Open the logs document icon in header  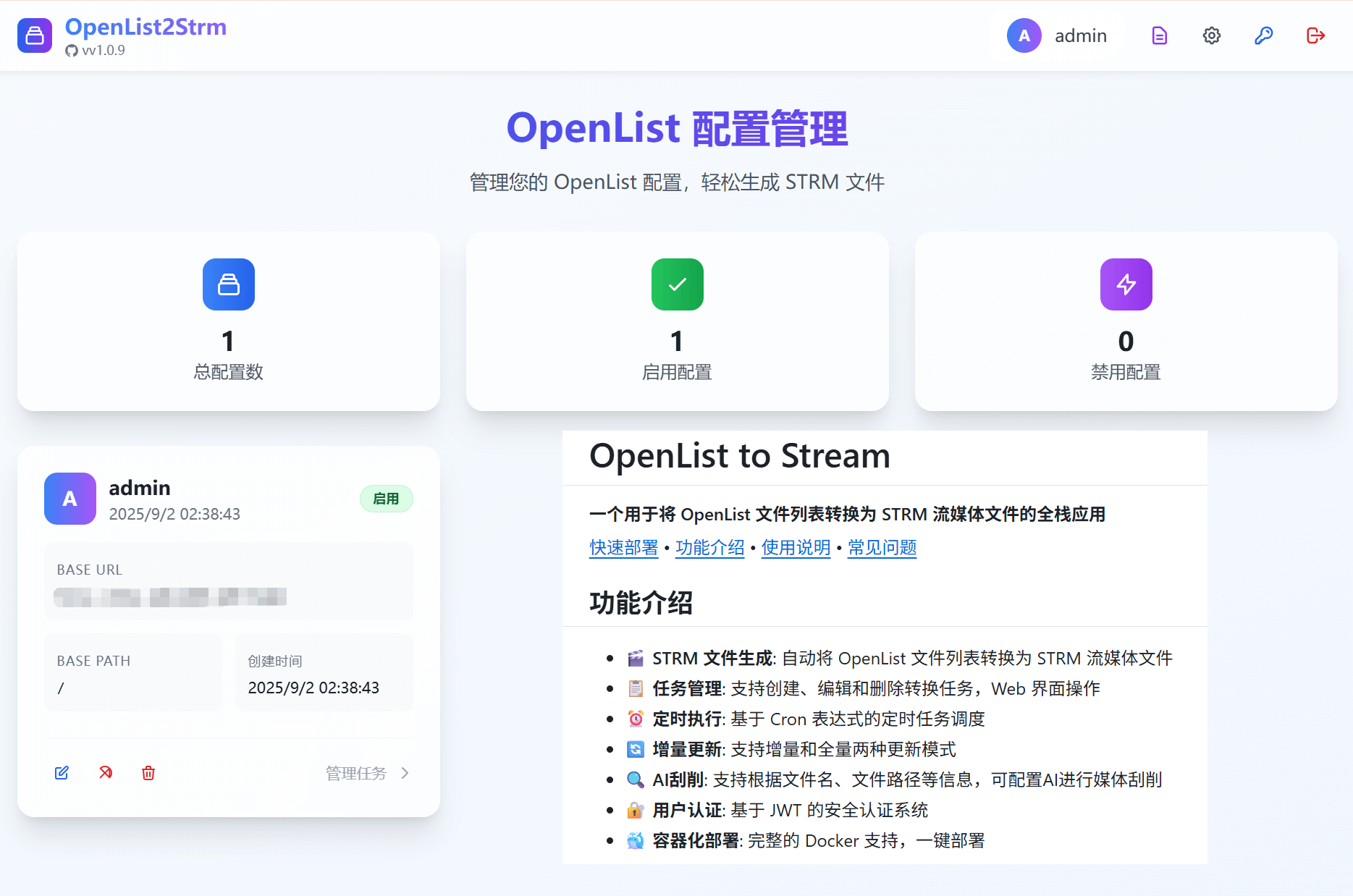(x=1159, y=35)
